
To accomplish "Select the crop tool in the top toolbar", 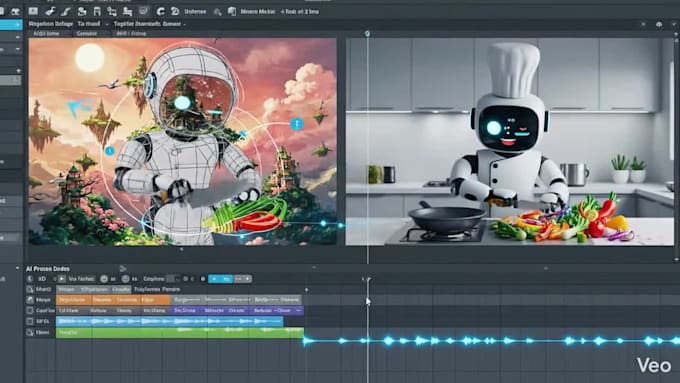I will pyautogui.click(x=112, y=11).
